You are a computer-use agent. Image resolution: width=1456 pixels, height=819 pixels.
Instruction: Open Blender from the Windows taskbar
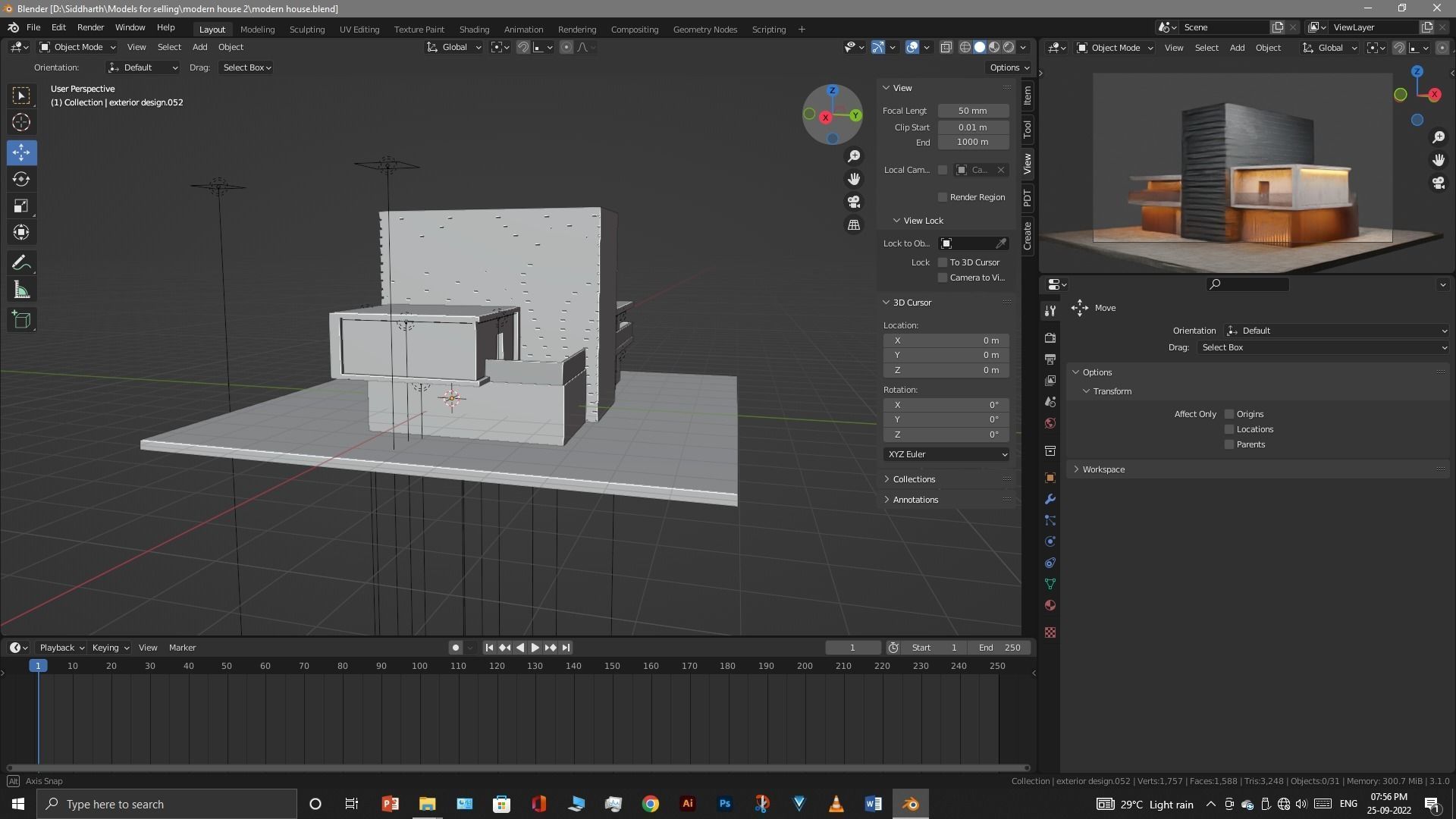click(910, 804)
